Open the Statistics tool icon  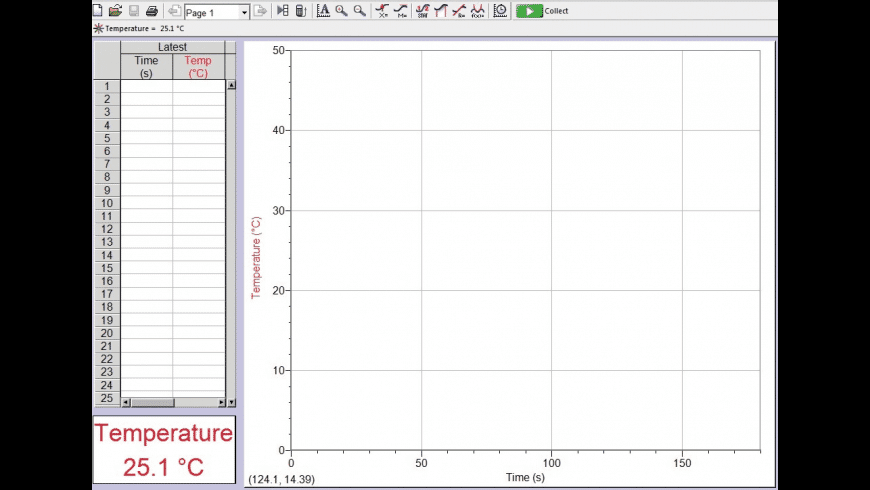(x=422, y=11)
